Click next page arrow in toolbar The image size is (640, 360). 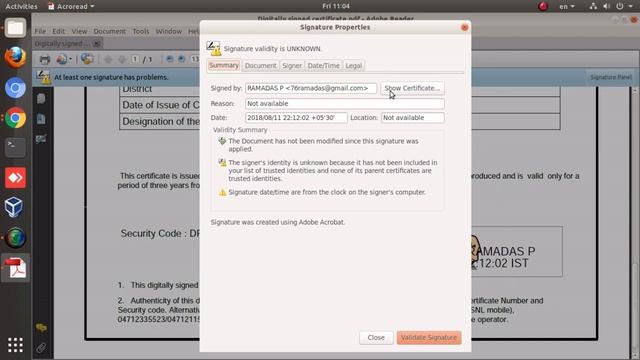(122, 60)
